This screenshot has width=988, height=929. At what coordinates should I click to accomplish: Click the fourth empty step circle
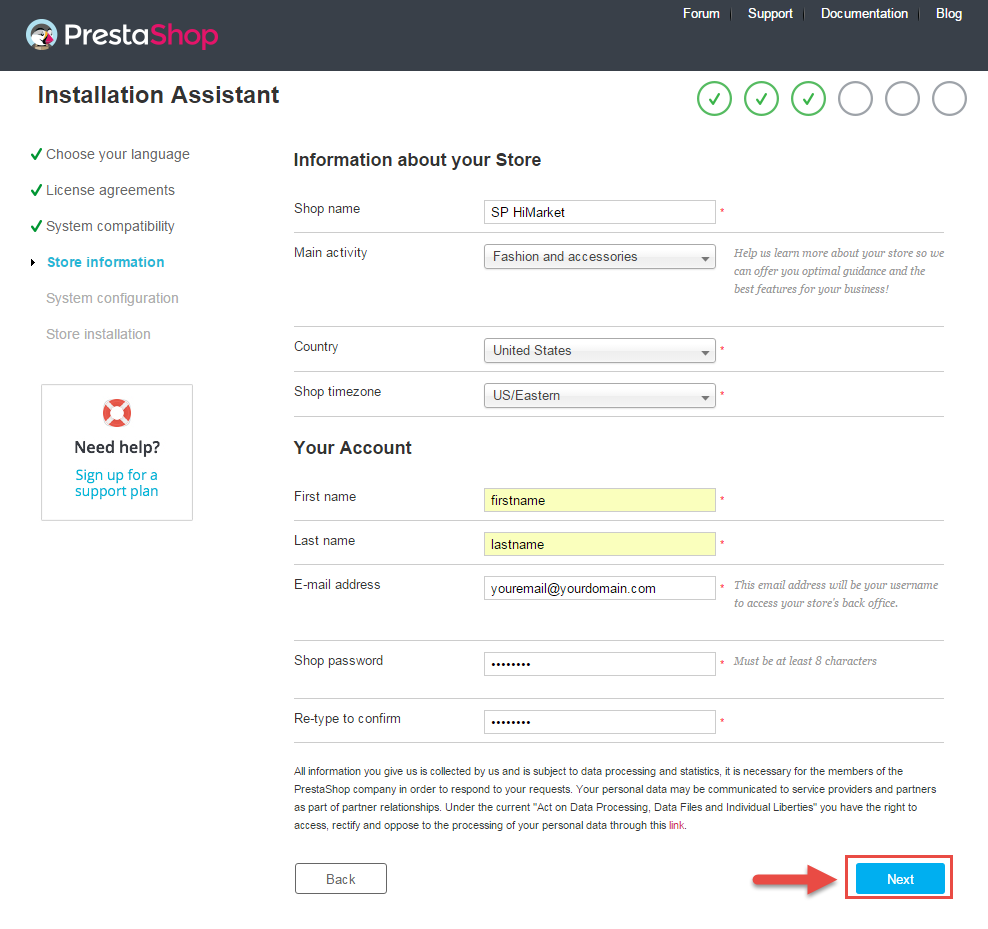[x=855, y=99]
